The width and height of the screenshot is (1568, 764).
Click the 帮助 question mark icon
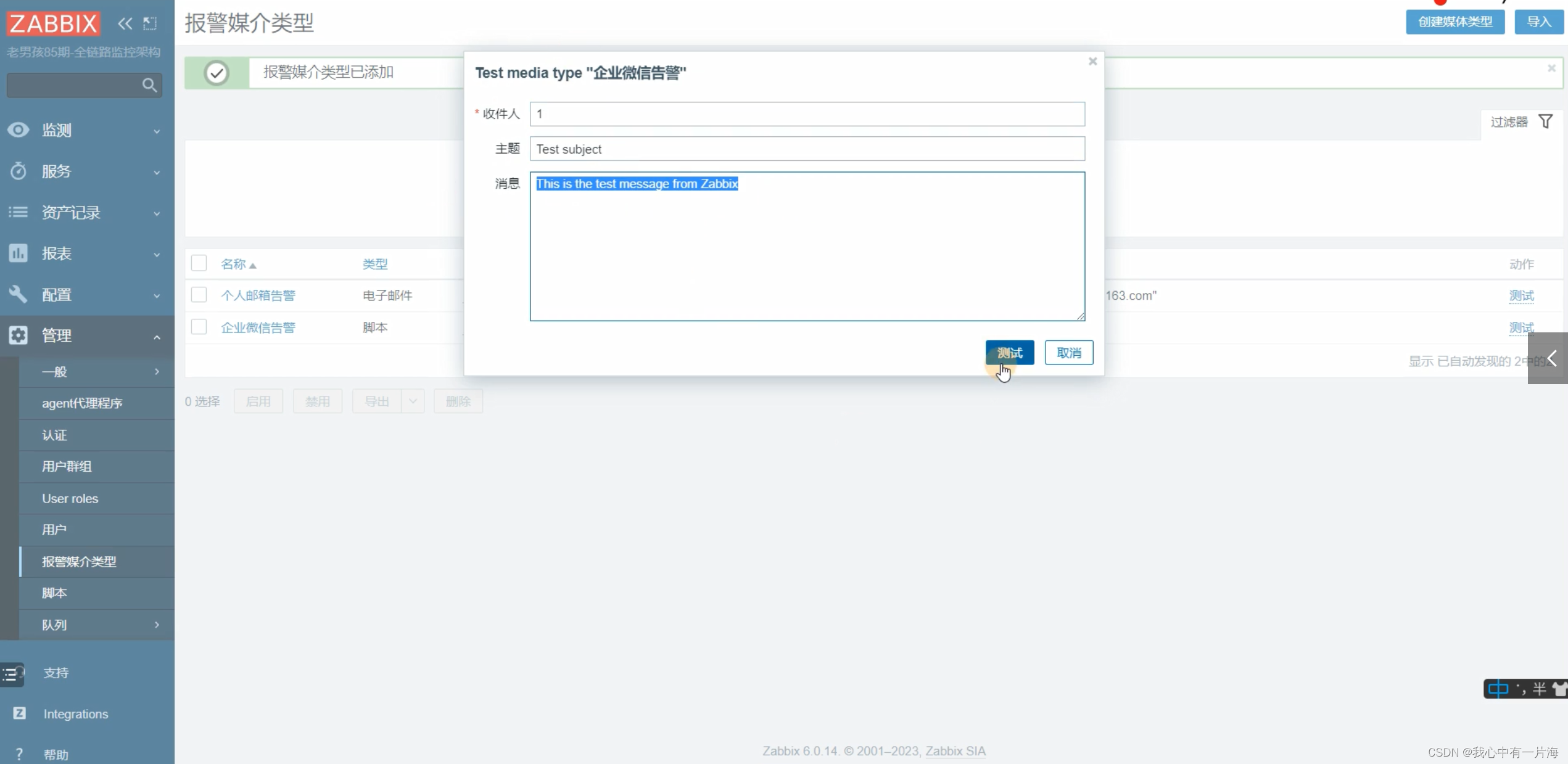pos(20,754)
